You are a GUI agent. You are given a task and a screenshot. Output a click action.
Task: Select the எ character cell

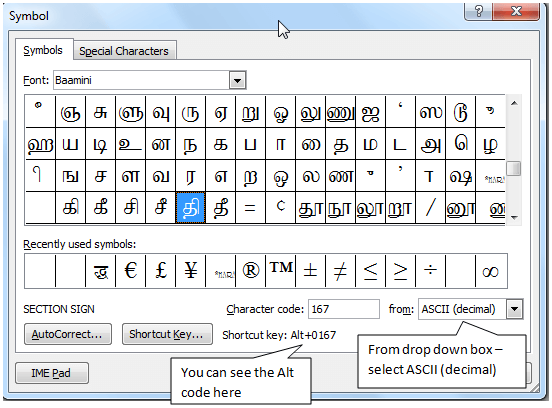coord(220,176)
